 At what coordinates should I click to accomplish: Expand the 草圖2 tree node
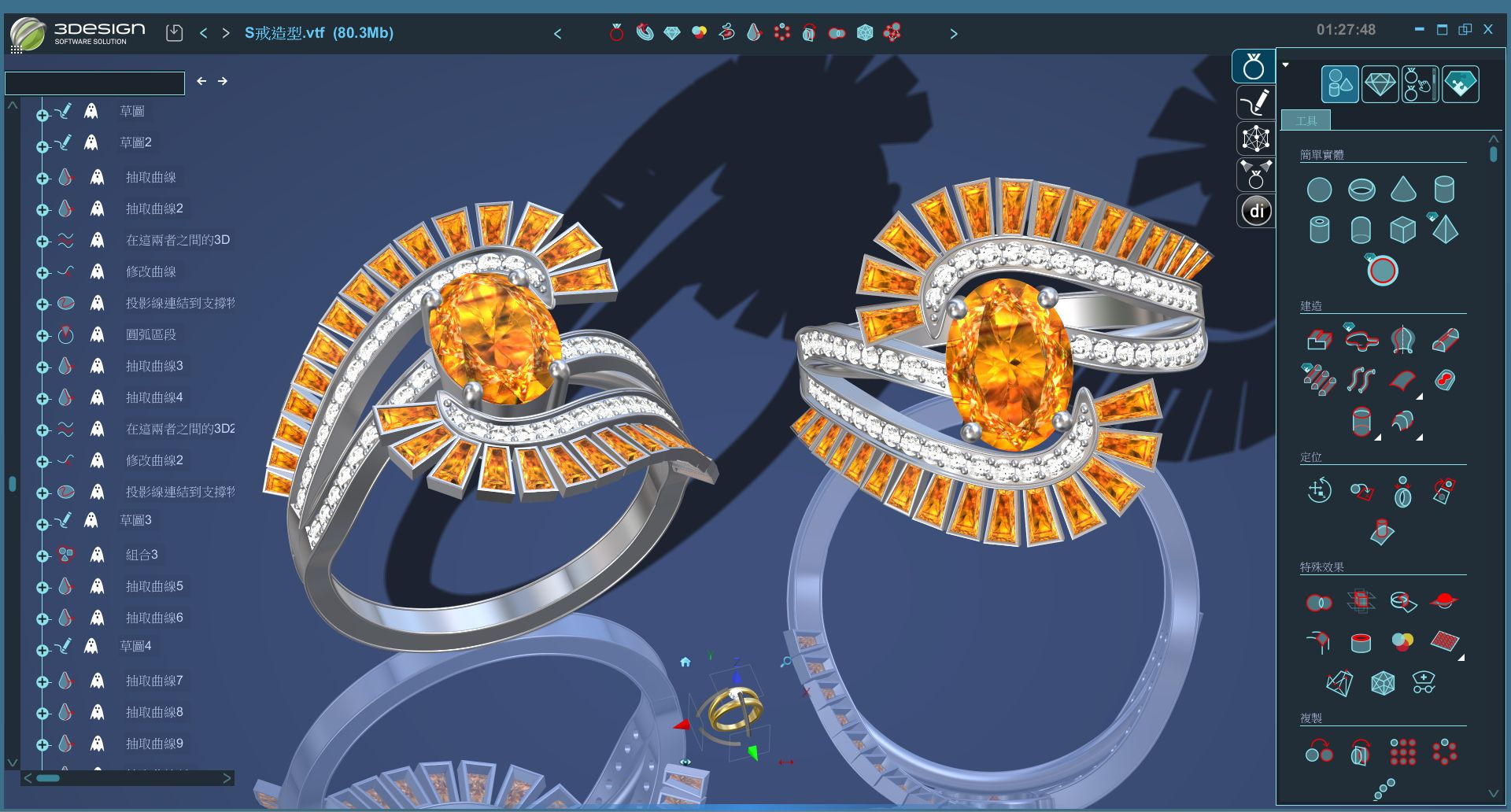point(42,146)
